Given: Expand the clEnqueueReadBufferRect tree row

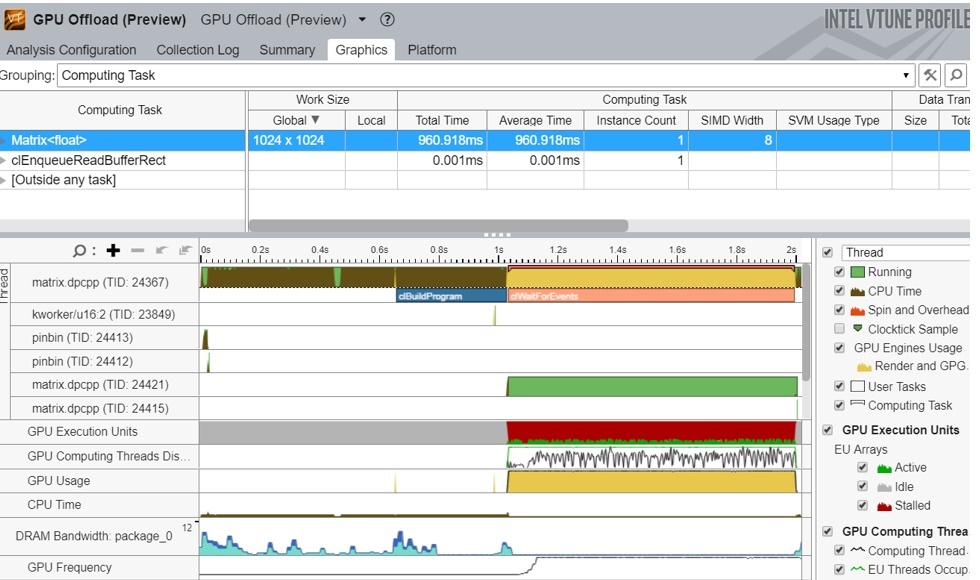Looking at the screenshot, I should (5, 161).
